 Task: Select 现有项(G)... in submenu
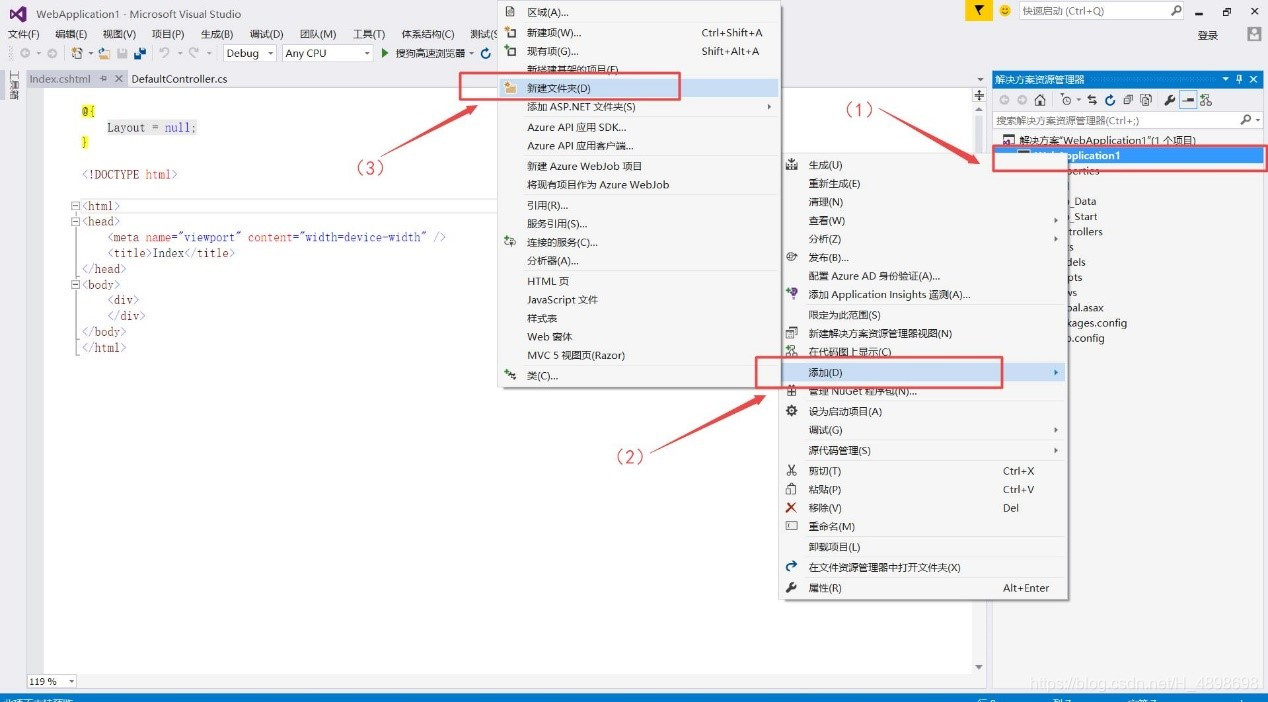638,51
